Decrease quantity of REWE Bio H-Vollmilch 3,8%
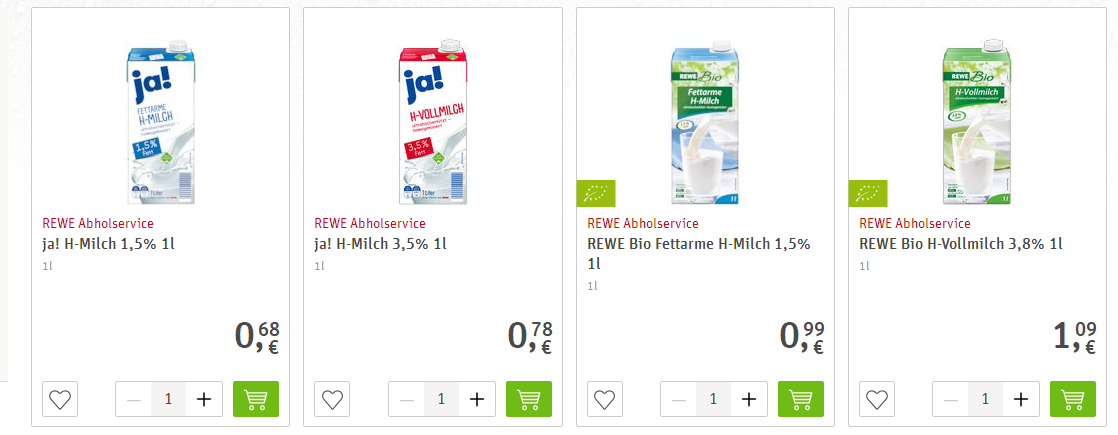Image resolution: width=1118 pixels, height=435 pixels. 951,399
